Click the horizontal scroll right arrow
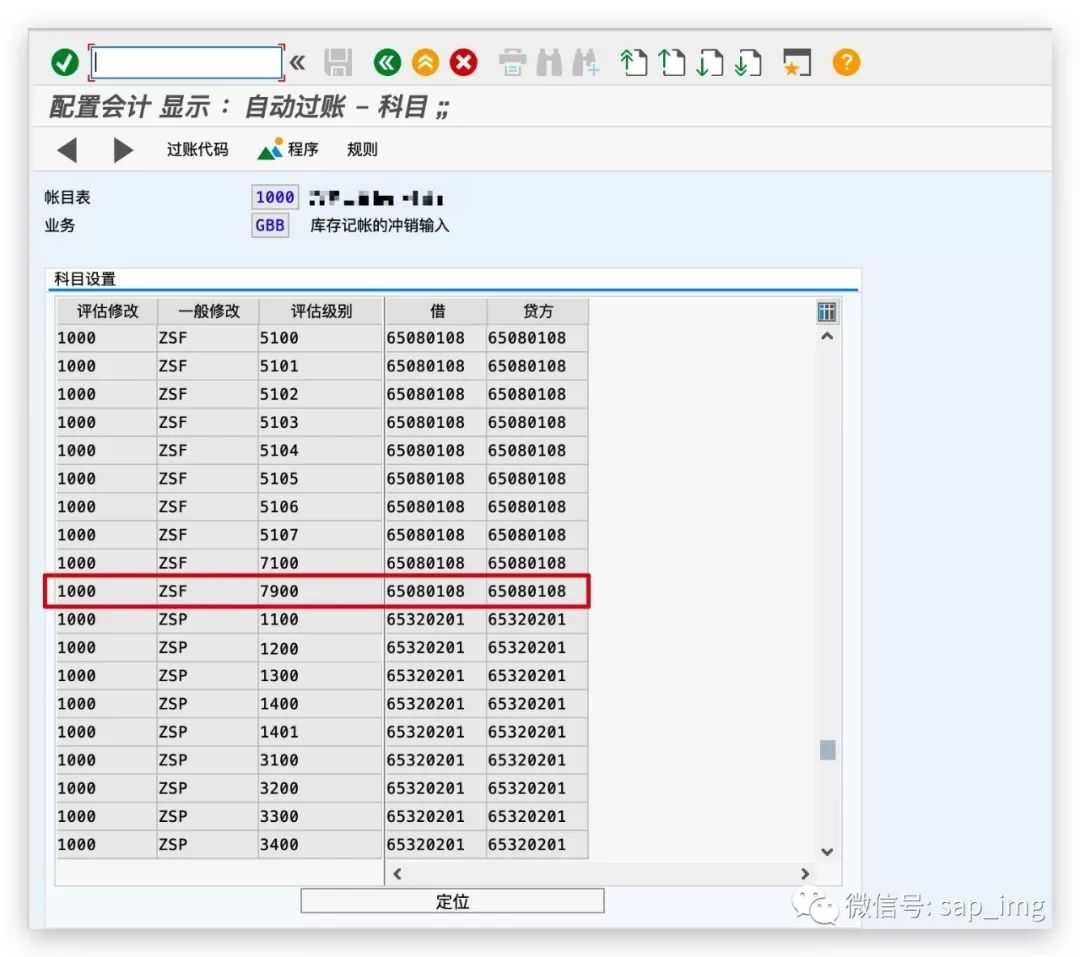The height and width of the screenshot is (957, 1080). pyautogui.click(x=804, y=874)
